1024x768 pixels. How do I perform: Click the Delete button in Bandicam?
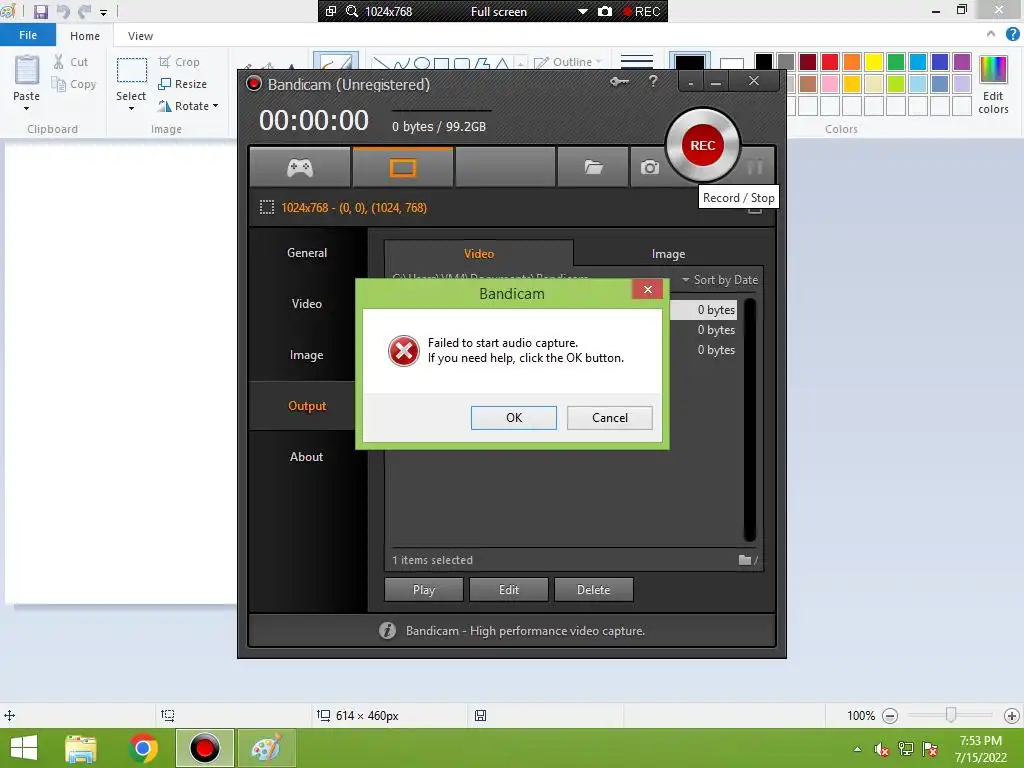pyautogui.click(x=594, y=590)
